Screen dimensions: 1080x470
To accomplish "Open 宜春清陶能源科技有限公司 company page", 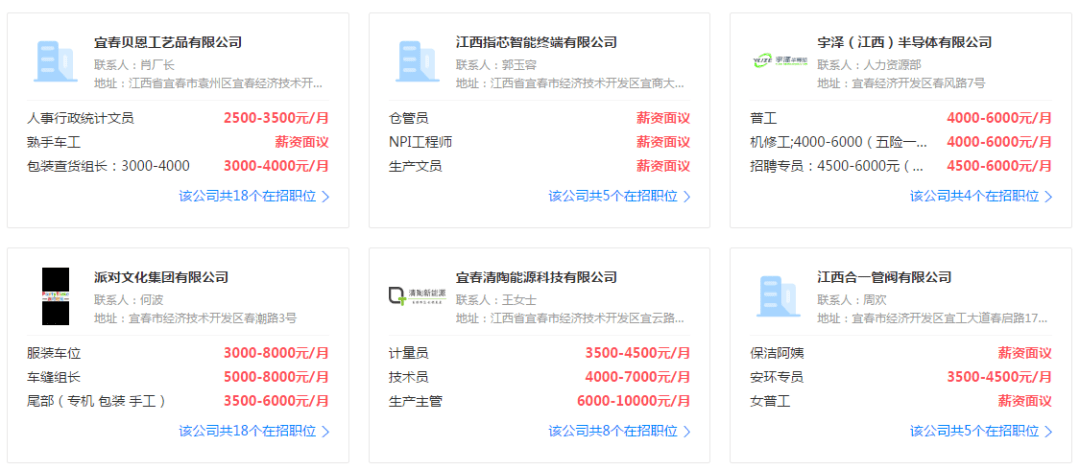I will coord(536,278).
